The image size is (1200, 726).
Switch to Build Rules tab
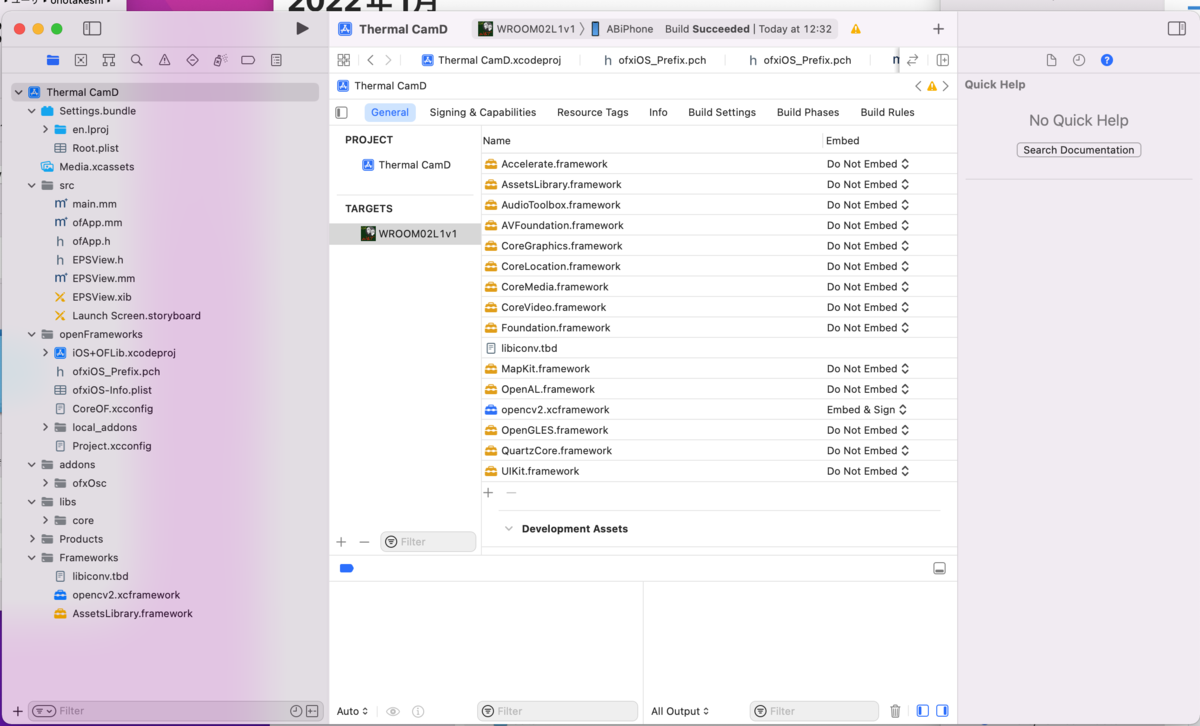pyautogui.click(x=887, y=112)
